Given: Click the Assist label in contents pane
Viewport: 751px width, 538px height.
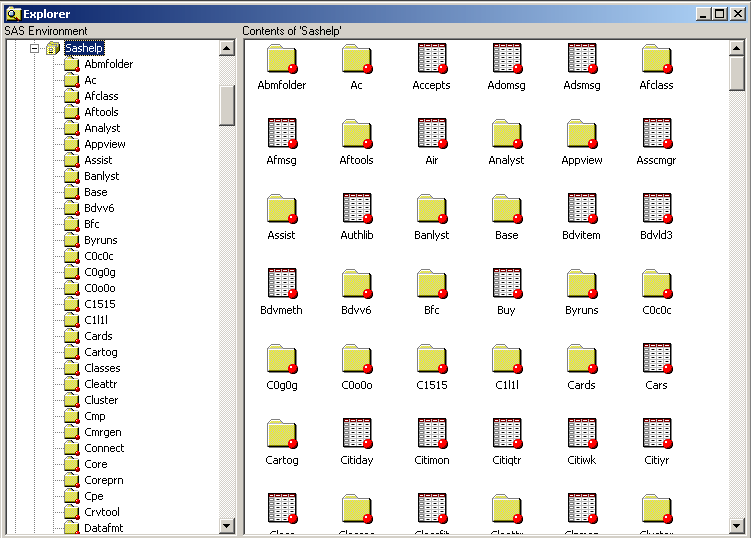Looking at the screenshot, I should pyautogui.click(x=282, y=235).
